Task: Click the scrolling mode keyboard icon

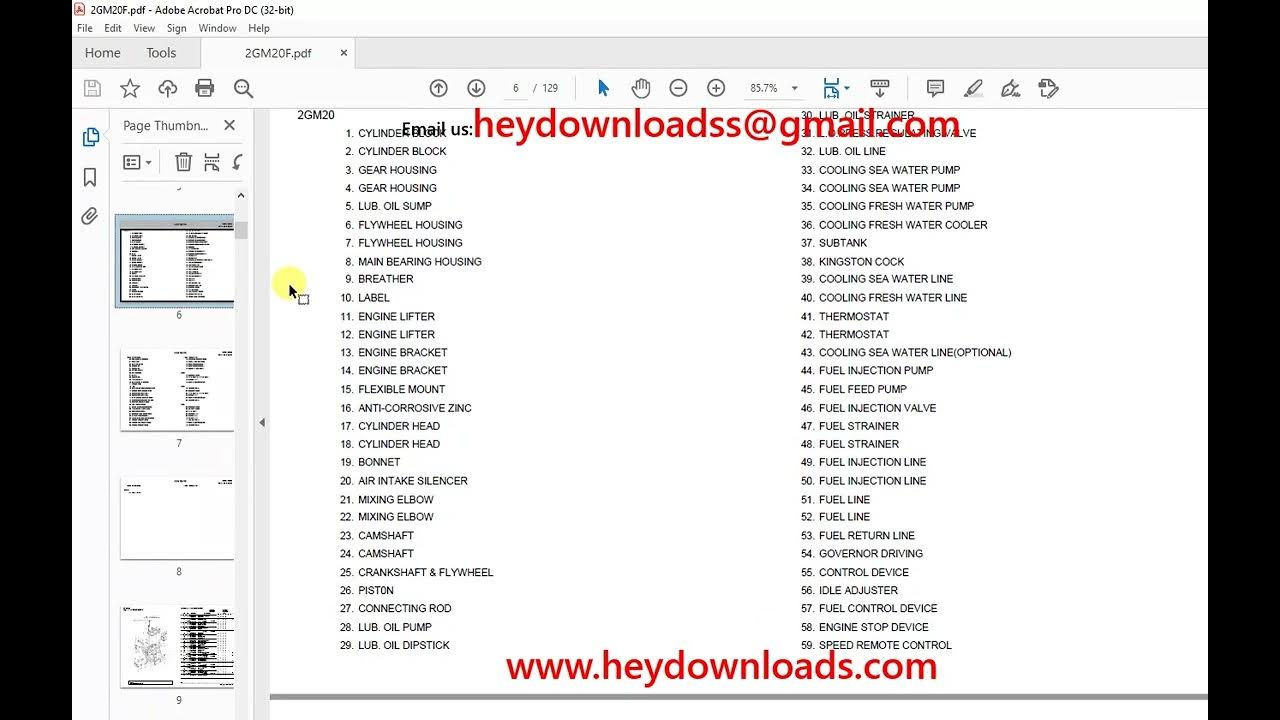Action: [880, 88]
